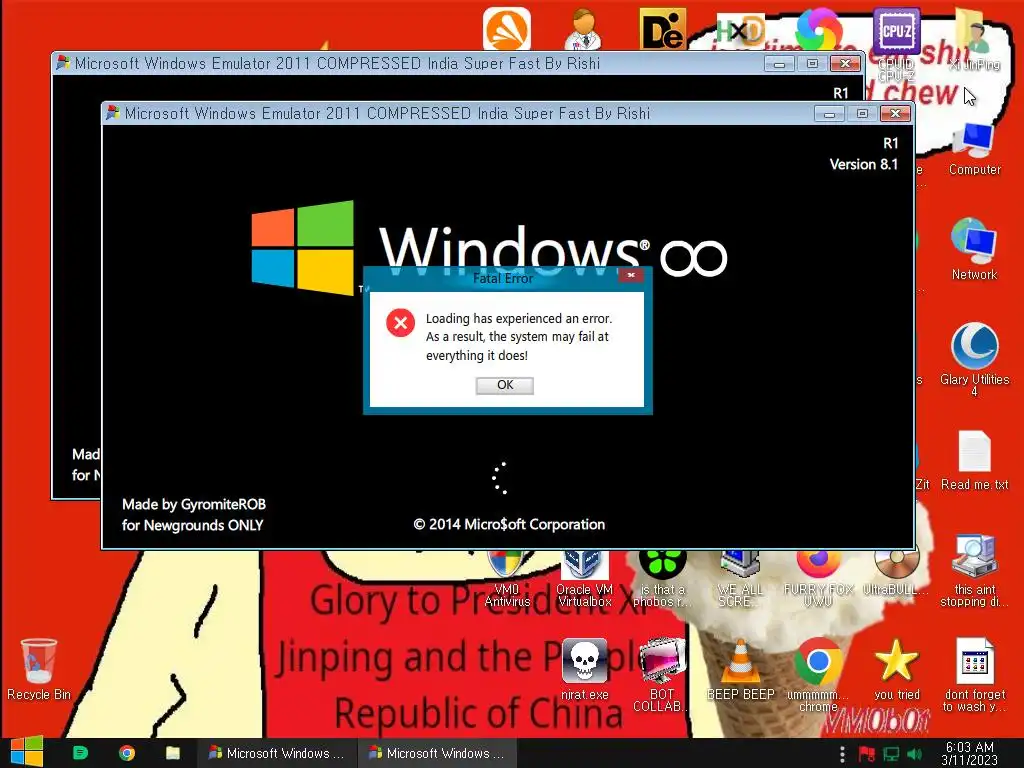The height and width of the screenshot is (768, 1024).
Task: Close the front Windows Emulator window
Action: (895, 114)
